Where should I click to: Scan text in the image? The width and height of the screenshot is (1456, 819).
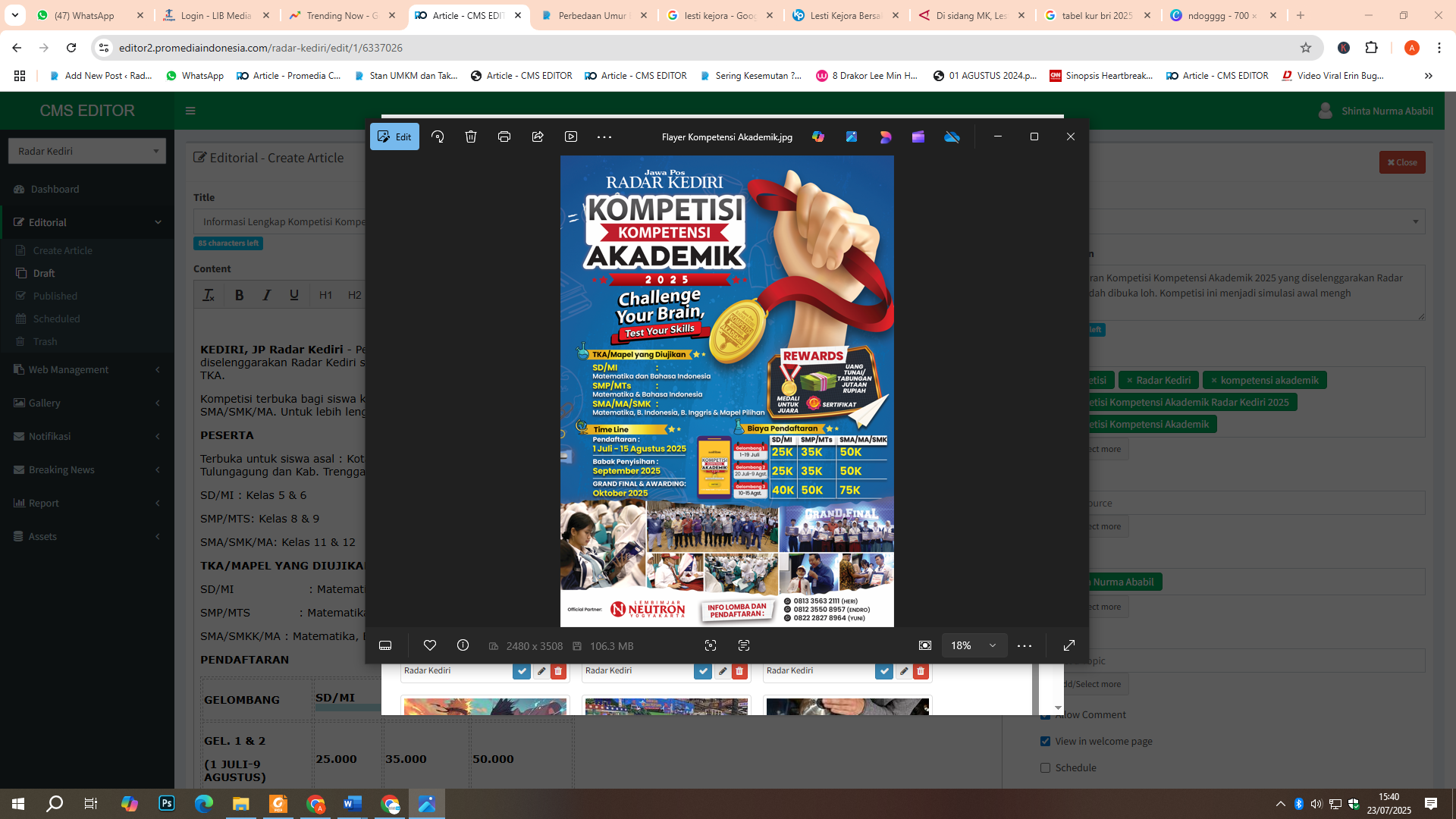point(744,645)
